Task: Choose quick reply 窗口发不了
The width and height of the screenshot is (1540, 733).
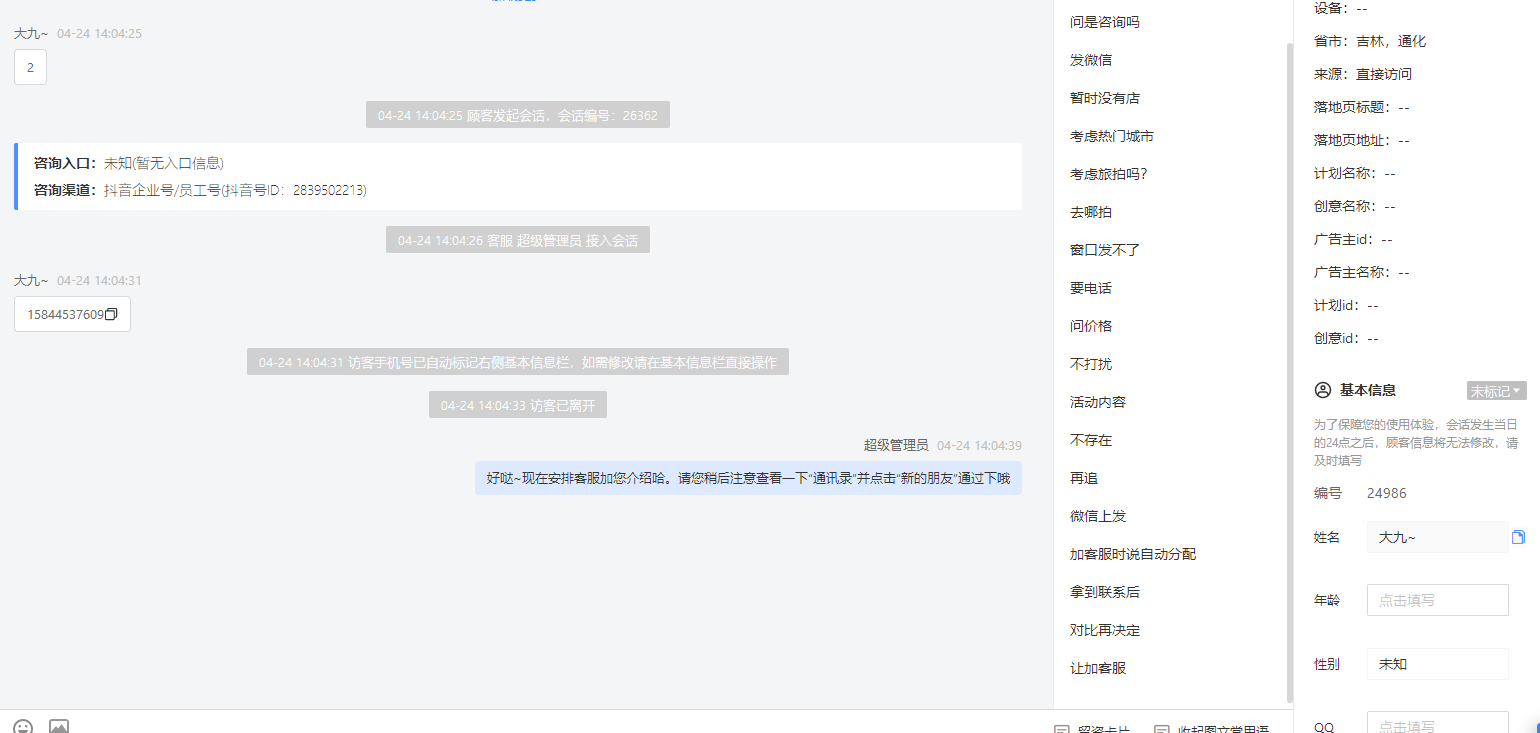Action: click(x=1104, y=250)
